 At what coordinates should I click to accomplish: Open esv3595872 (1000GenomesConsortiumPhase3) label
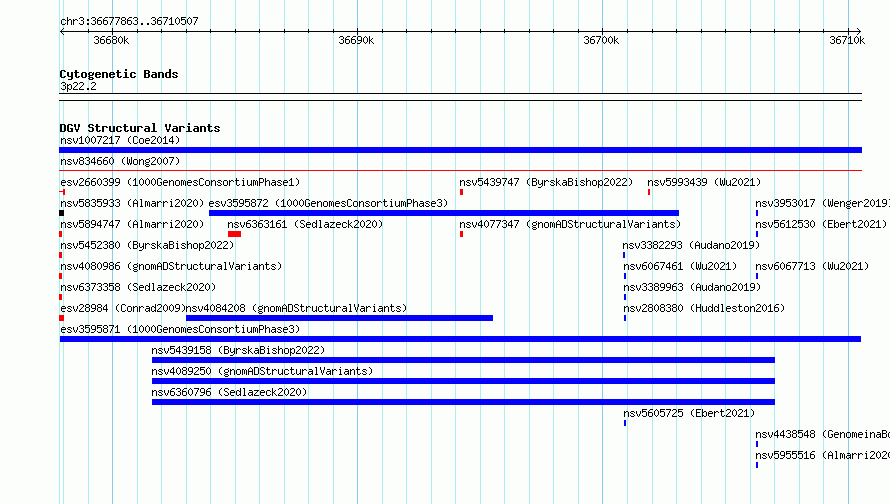point(328,203)
